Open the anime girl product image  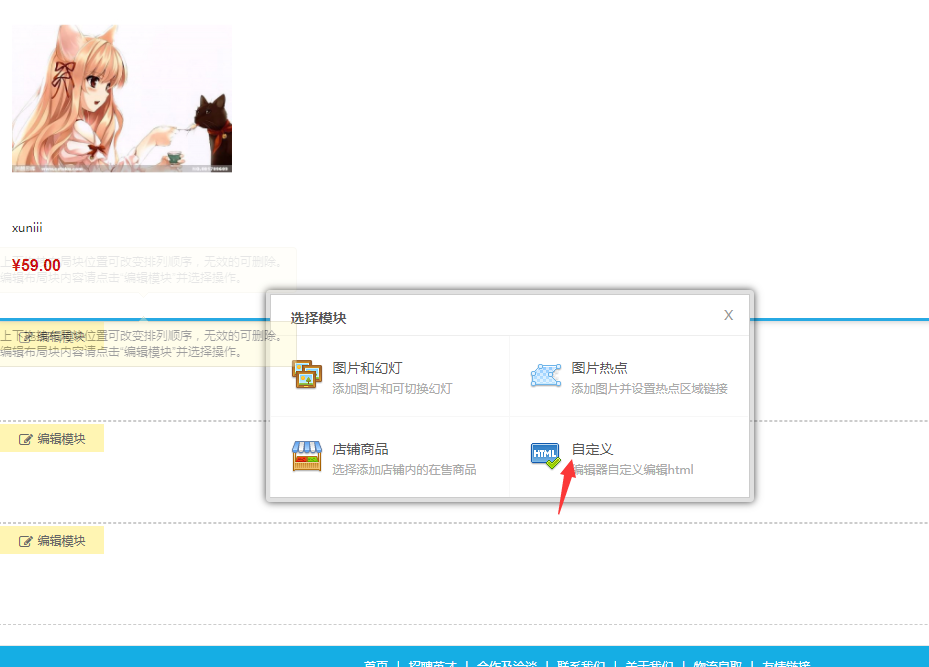tap(122, 98)
